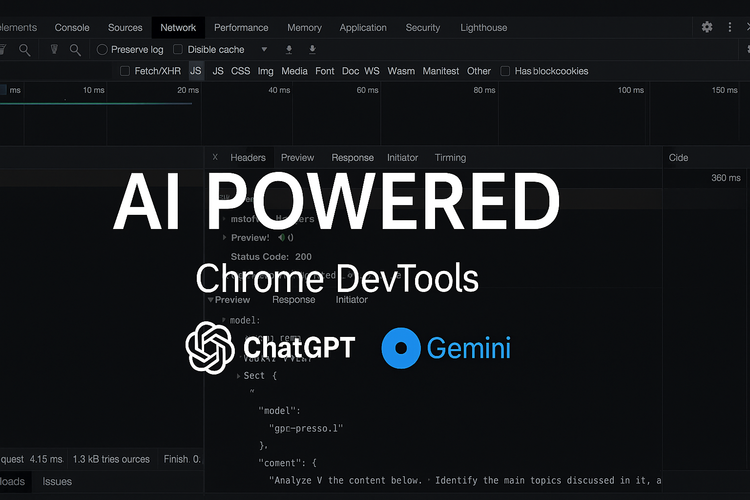Click the filter funnel icon
The width and height of the screenshot is (750, 500).
click(x=54, y=49)
